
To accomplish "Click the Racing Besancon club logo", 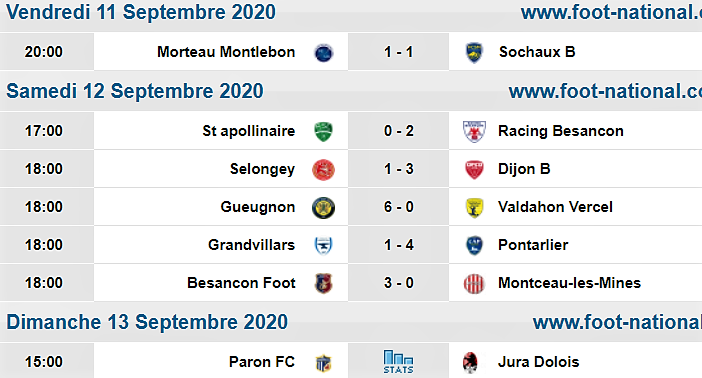I will tap(474, 131).
